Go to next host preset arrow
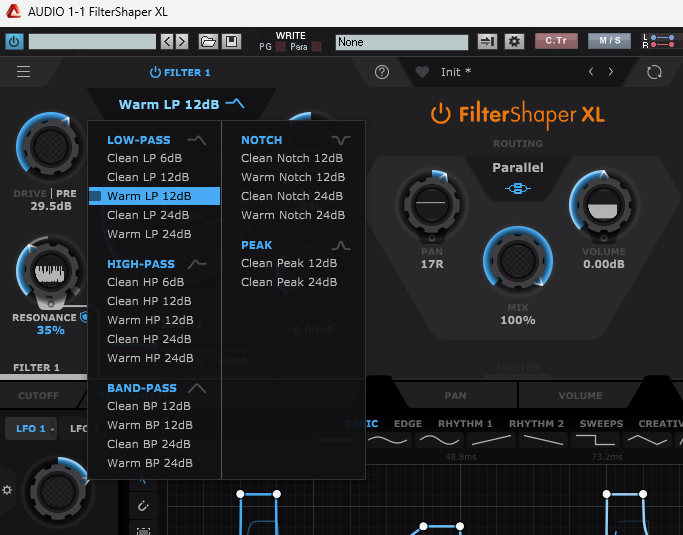The image size is (683, 535). (x=182, y=42)
